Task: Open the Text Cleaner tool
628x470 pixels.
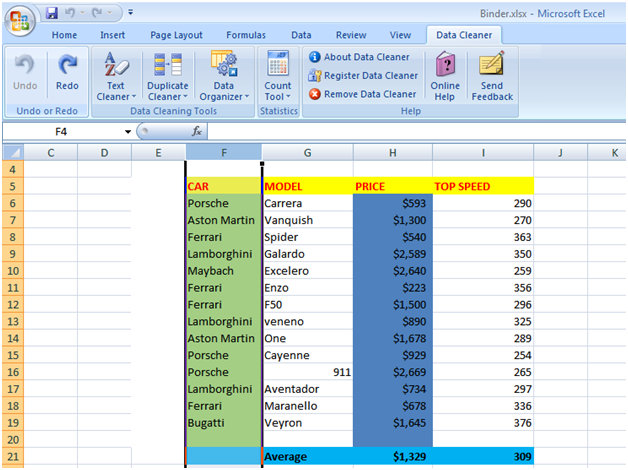Action: tap(116, 76)
